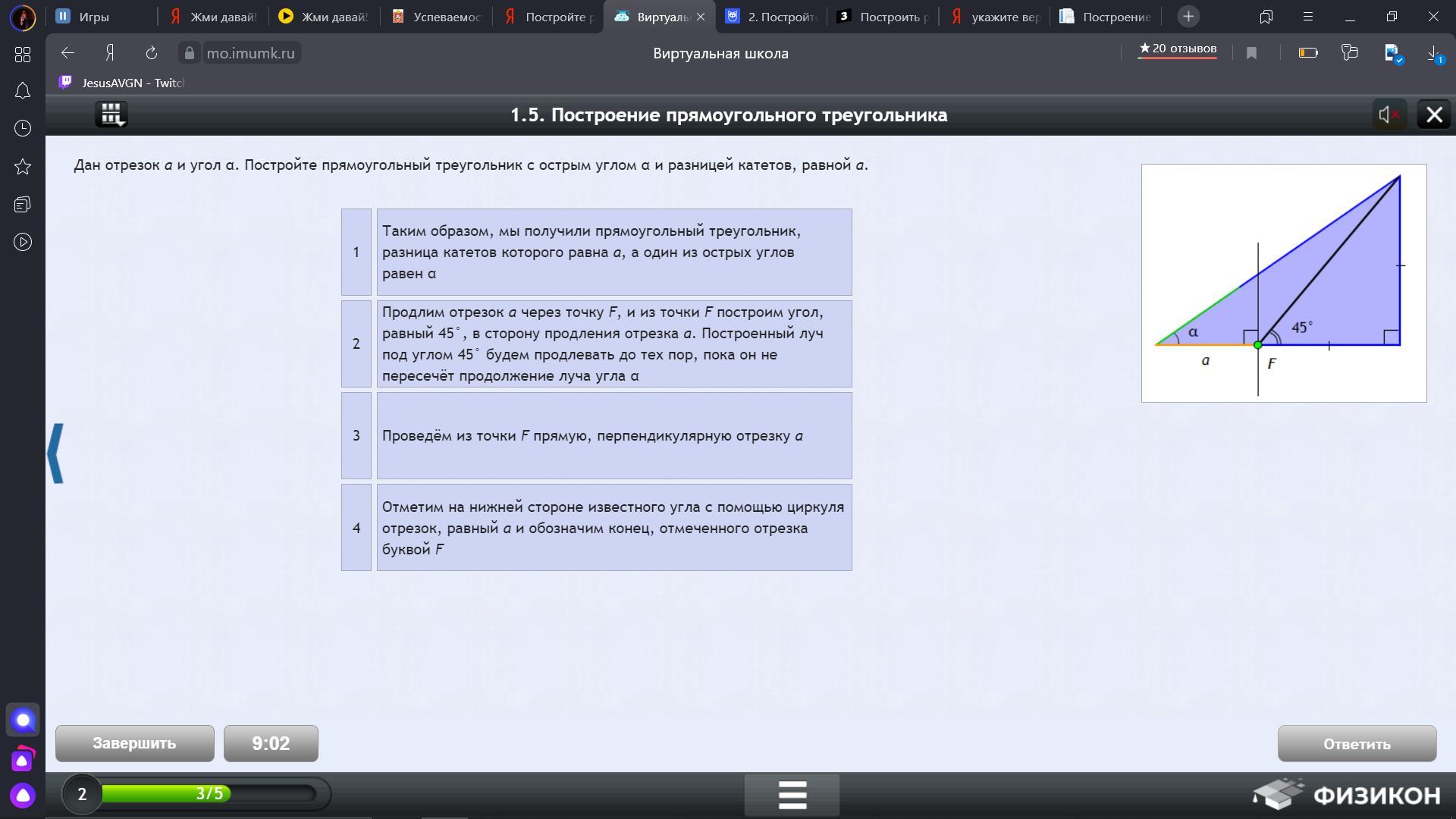Open video play icon in sidebar
Viewport: 1456px width, 819px height.
23,242
